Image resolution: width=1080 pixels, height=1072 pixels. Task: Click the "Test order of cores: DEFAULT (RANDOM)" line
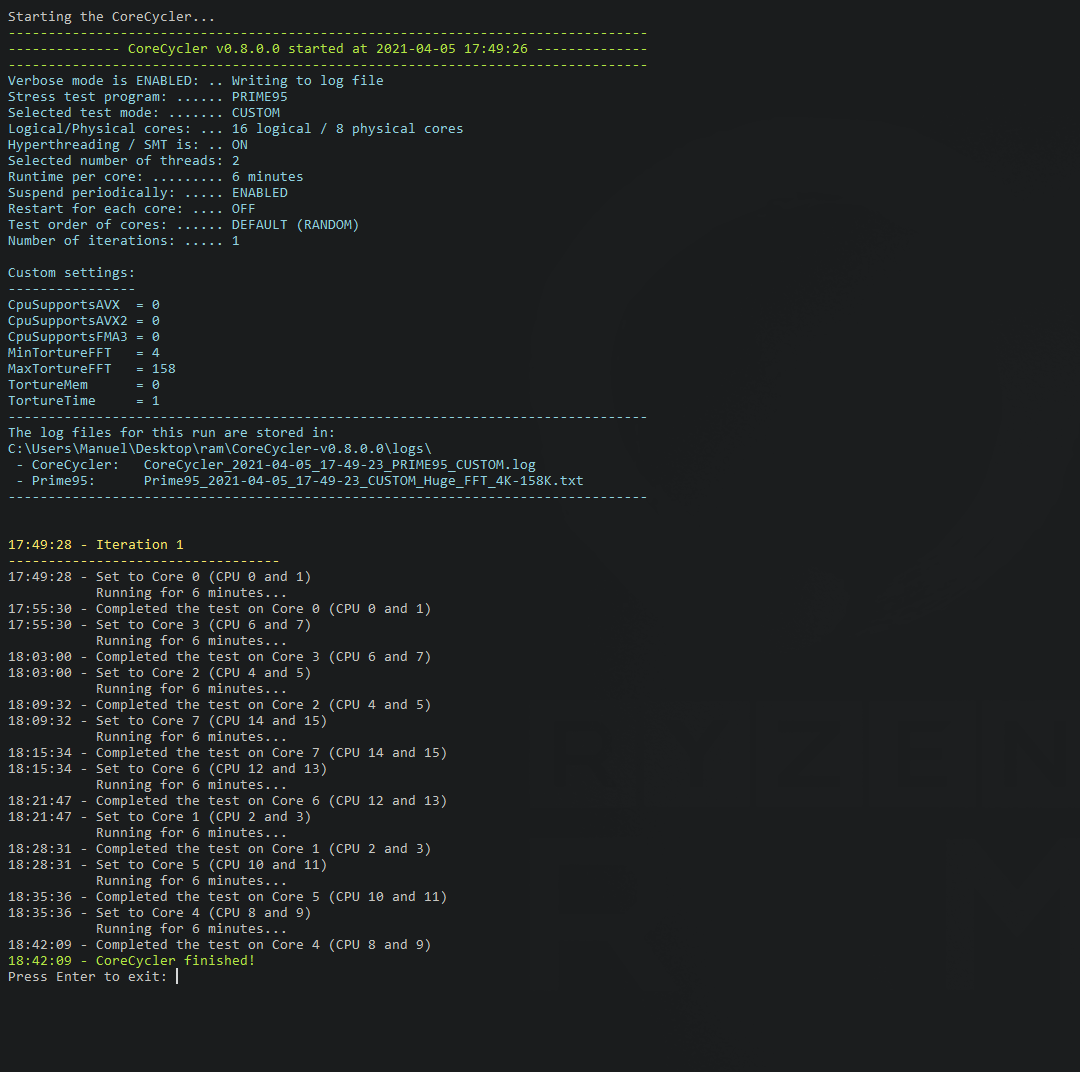pos(183,225)
